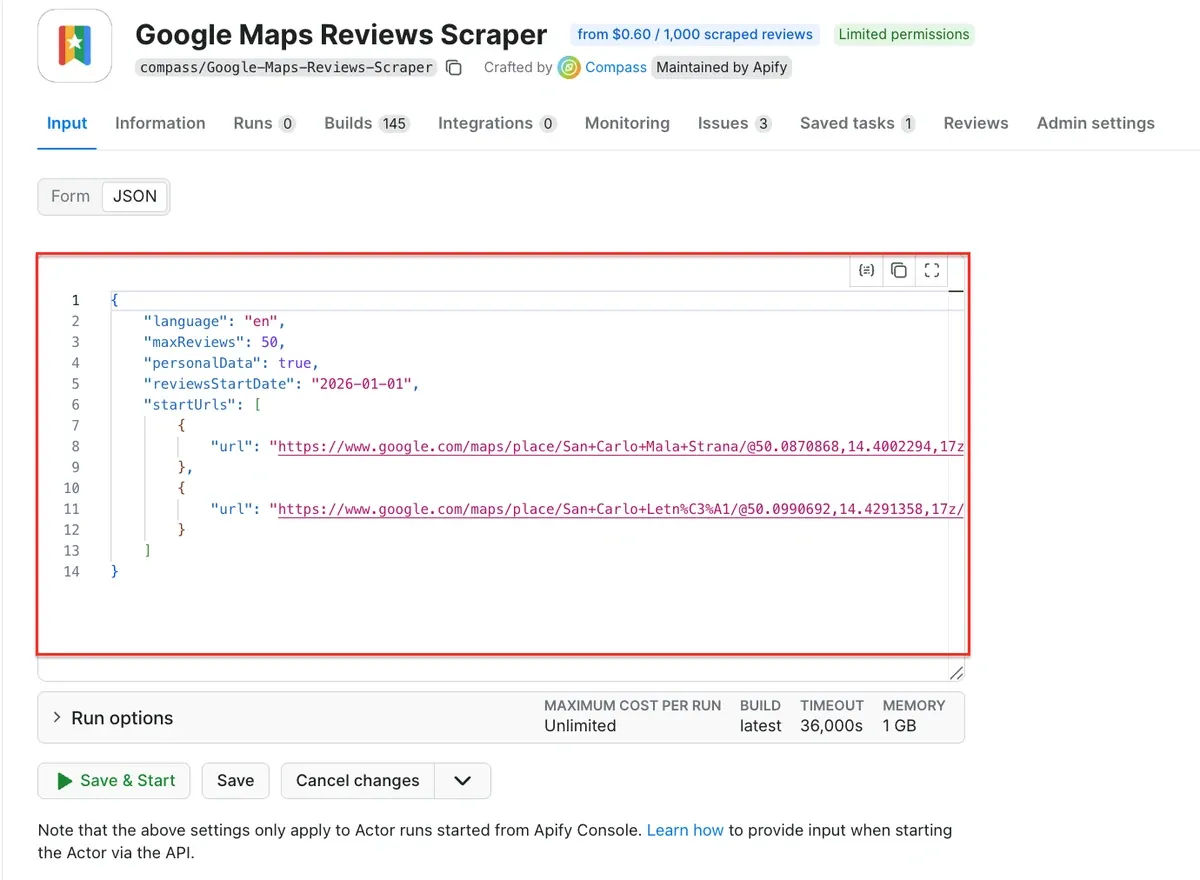This screenshot has height=880, width=1200.
Task: Click the "maxReviews": 50 line
Action: tap(215, 343)
